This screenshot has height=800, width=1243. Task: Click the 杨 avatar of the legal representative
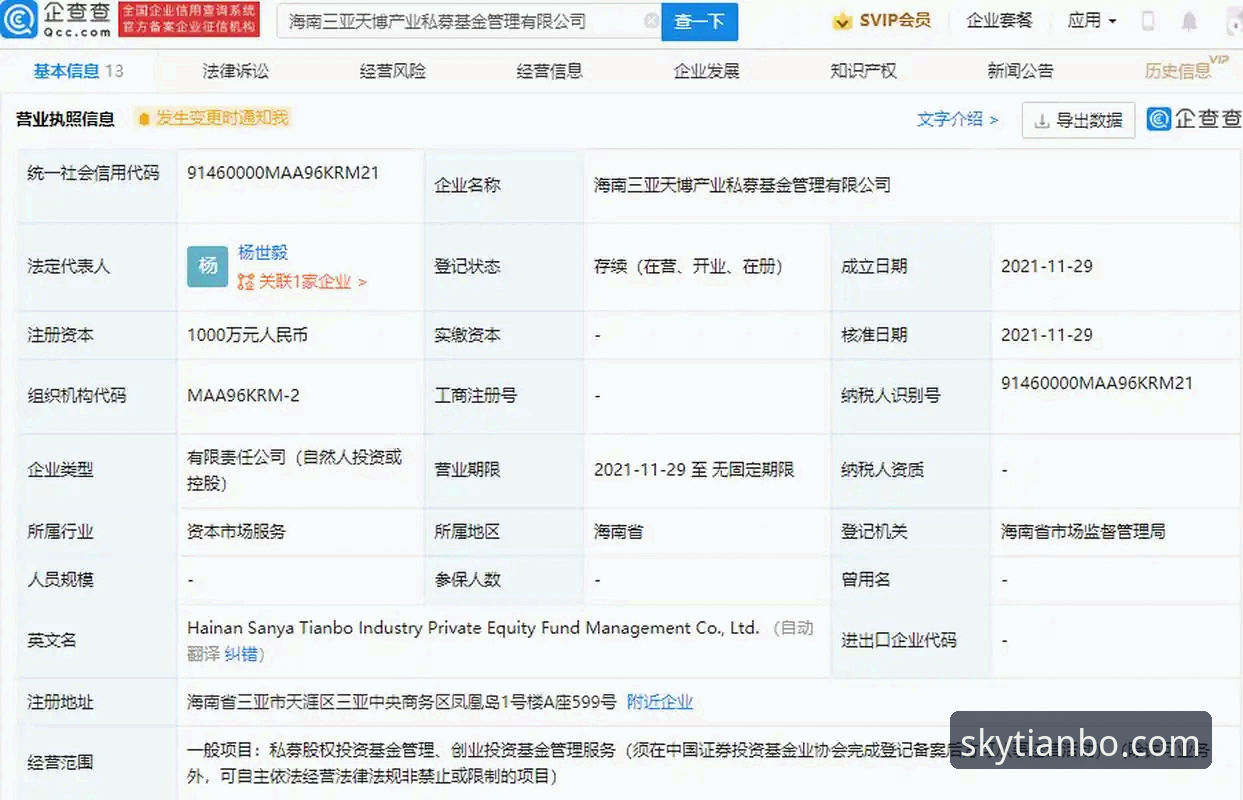[x=207, y=266]
